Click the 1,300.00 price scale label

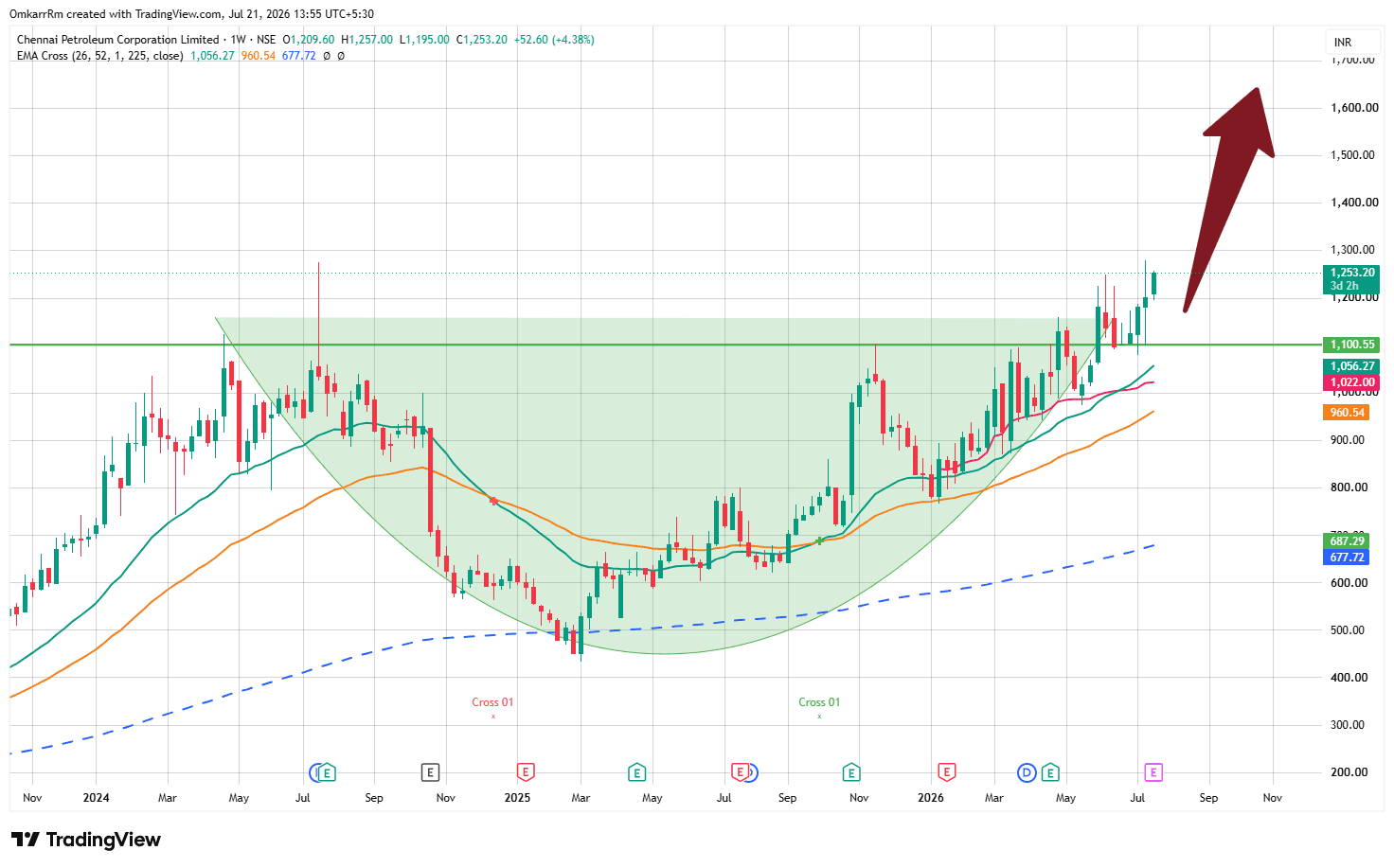point(1354,250)
